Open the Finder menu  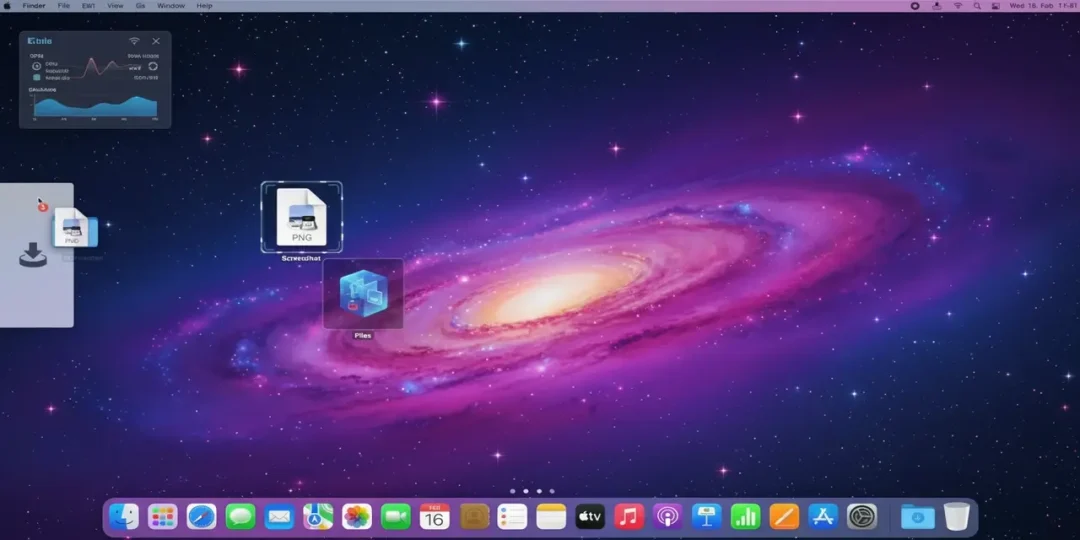pos(34,6)
